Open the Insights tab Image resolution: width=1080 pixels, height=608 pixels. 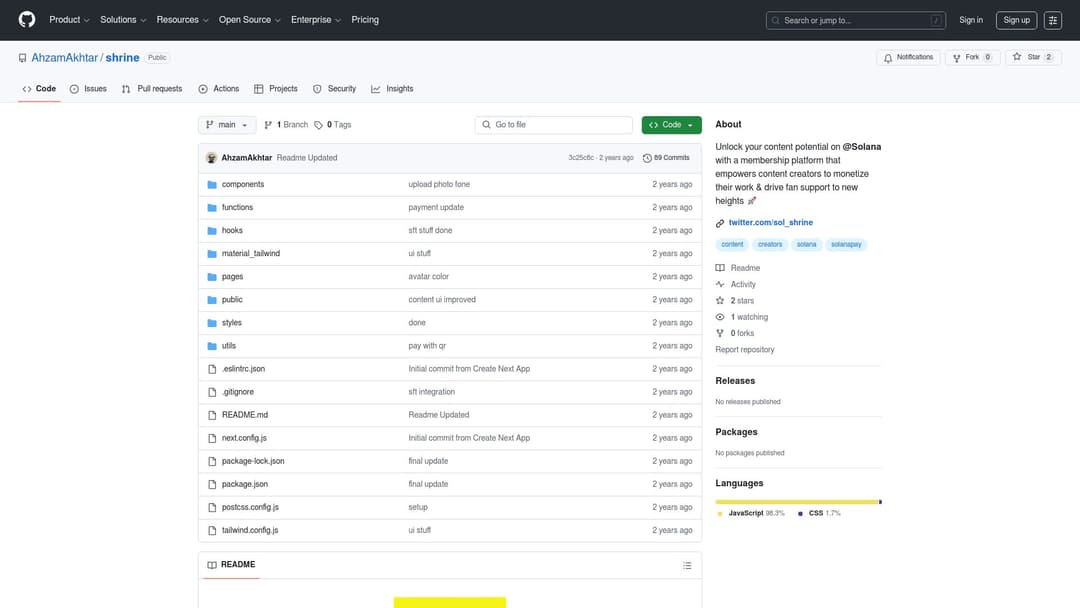pos(392,89)
